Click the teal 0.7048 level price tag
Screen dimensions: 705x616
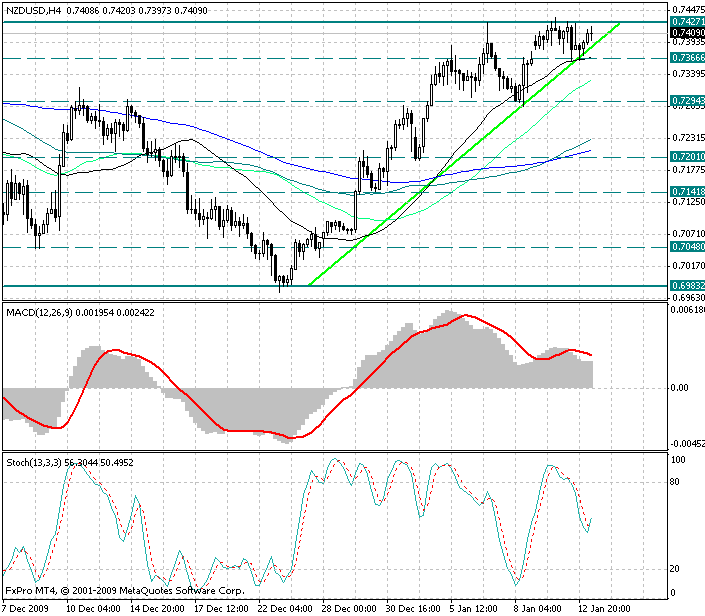tap(687, 246)
